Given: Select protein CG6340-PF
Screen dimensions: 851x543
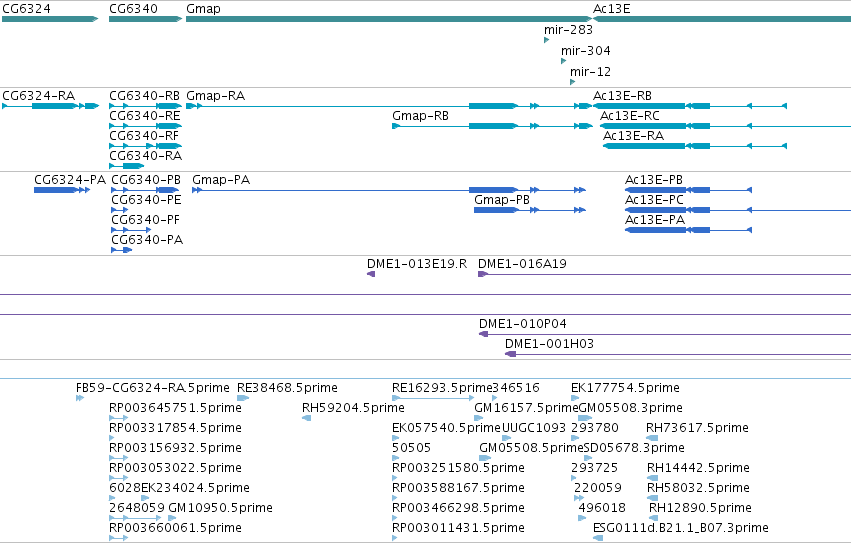Looking at the screenshot, I should [x=145, y=220].
